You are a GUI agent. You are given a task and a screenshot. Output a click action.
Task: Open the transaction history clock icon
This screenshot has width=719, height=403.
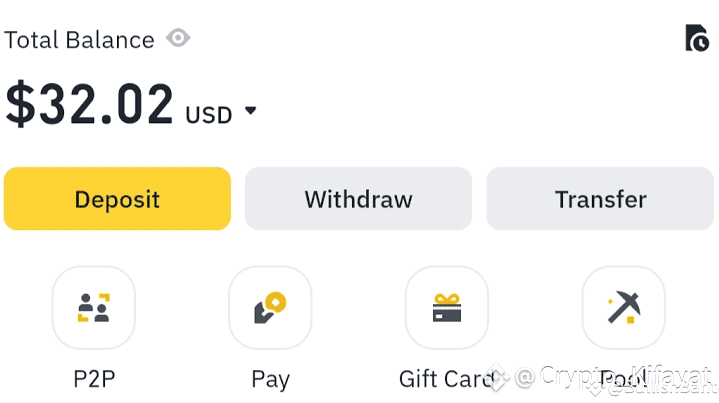point(697,38)
